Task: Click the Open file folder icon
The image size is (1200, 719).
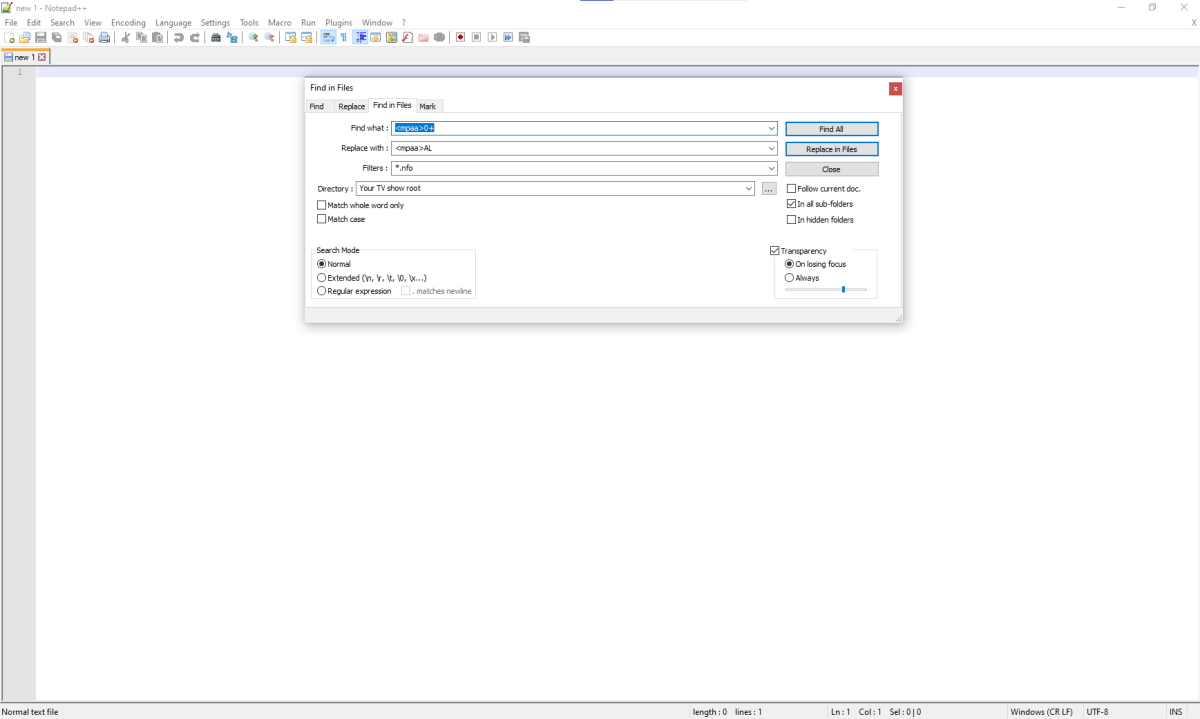Action: click(x=25, y=38)
